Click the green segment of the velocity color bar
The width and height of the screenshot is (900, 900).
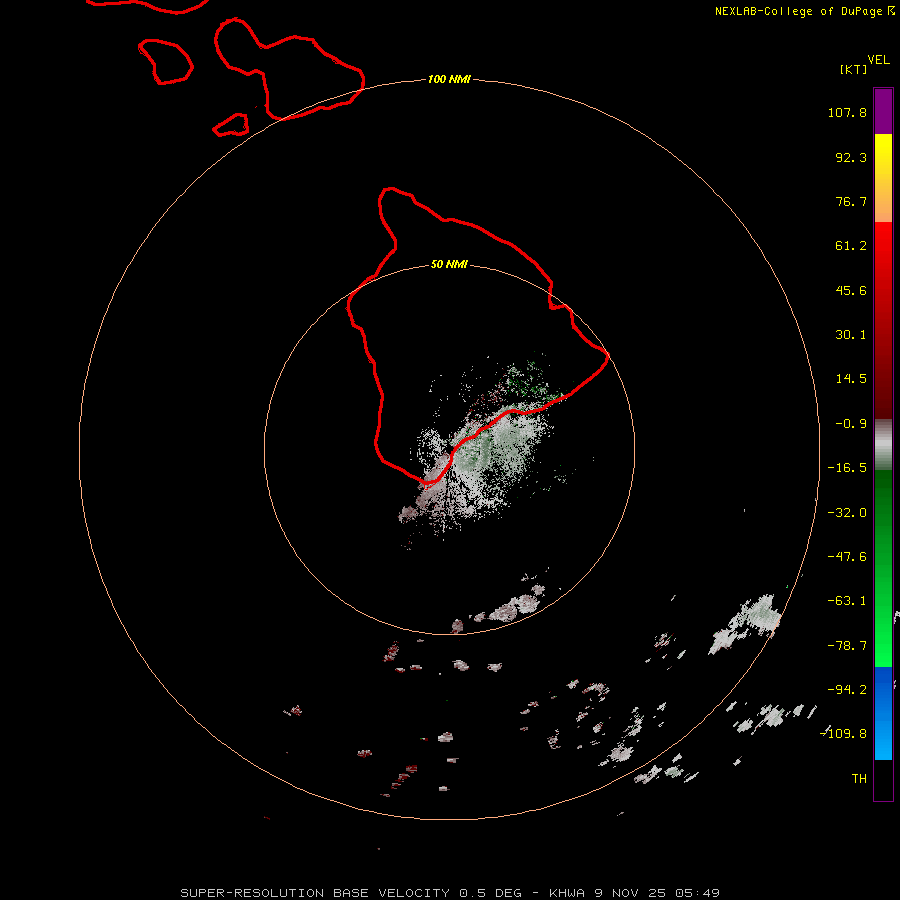point(883,568)
